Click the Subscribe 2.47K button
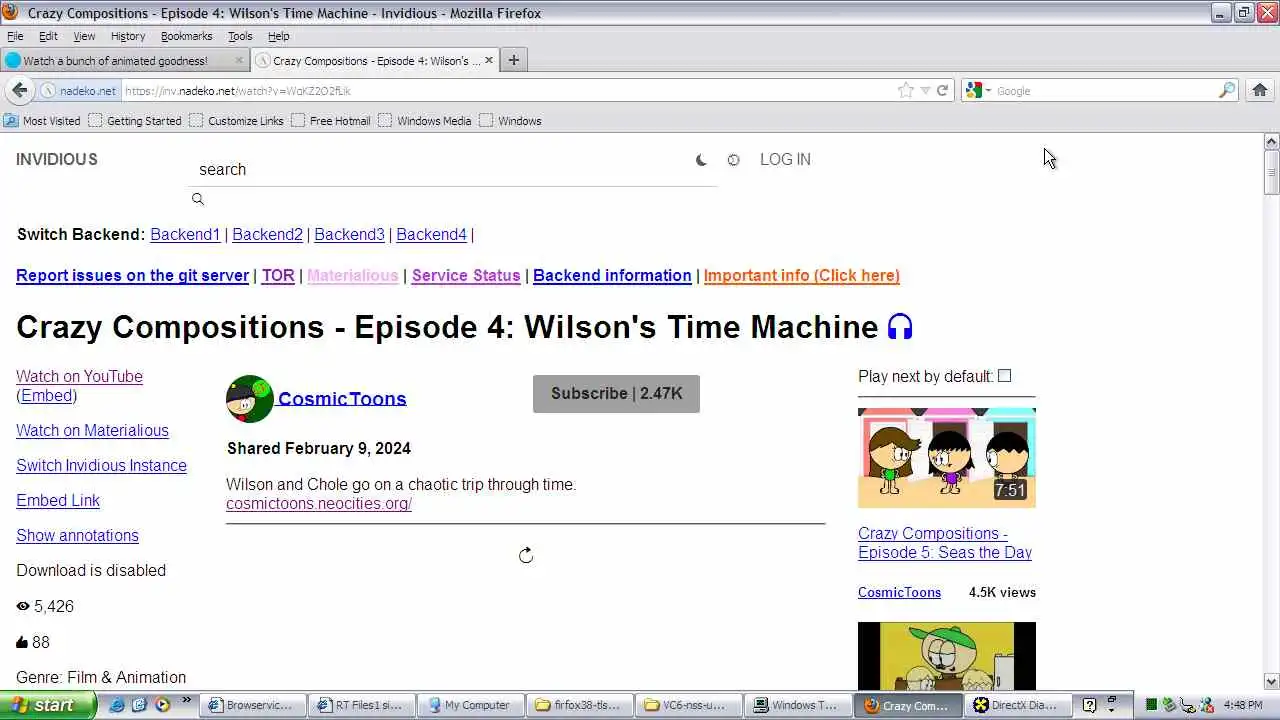 pos(616,394)
